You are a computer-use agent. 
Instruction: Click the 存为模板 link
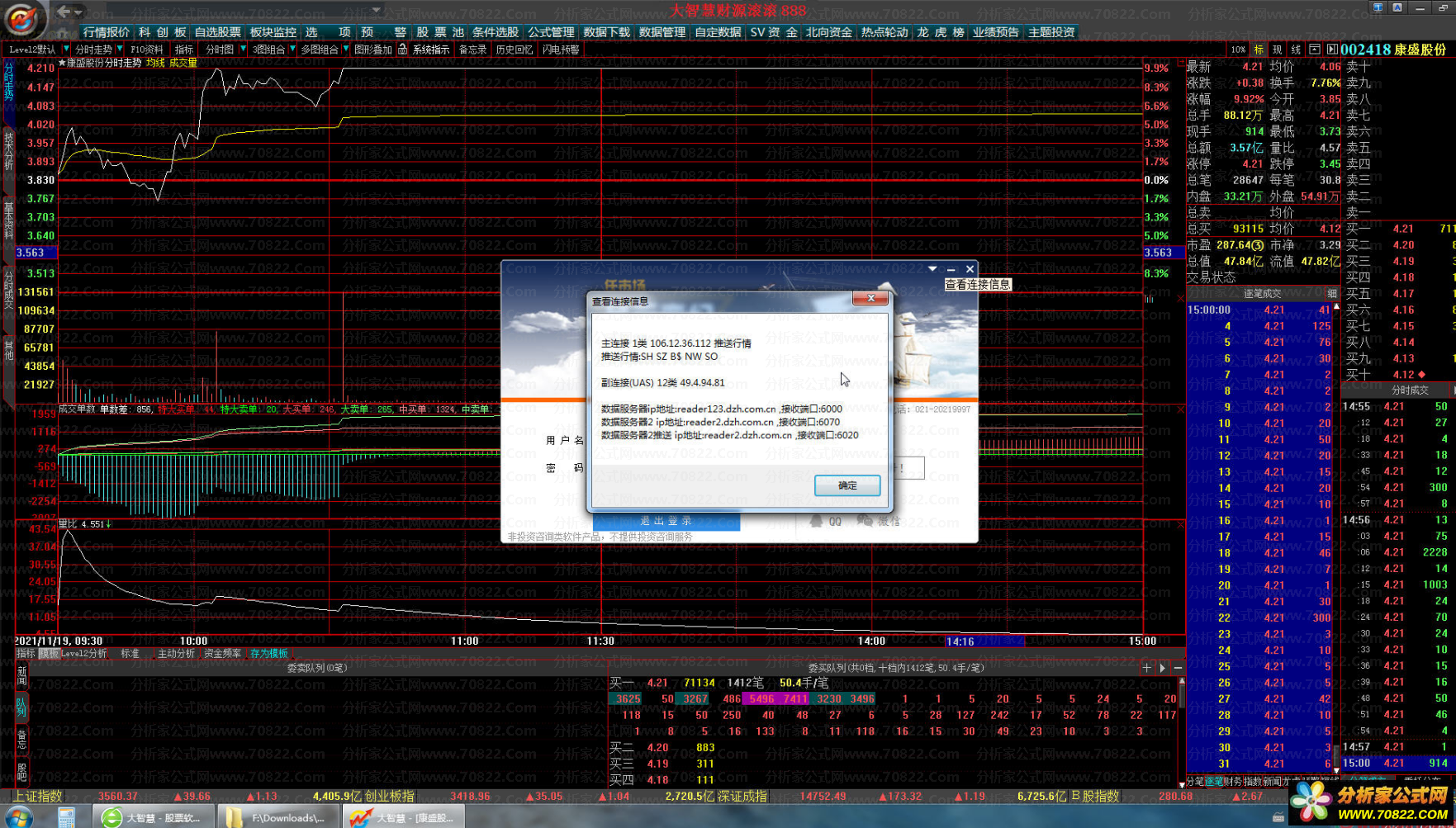tap(268, 654)
